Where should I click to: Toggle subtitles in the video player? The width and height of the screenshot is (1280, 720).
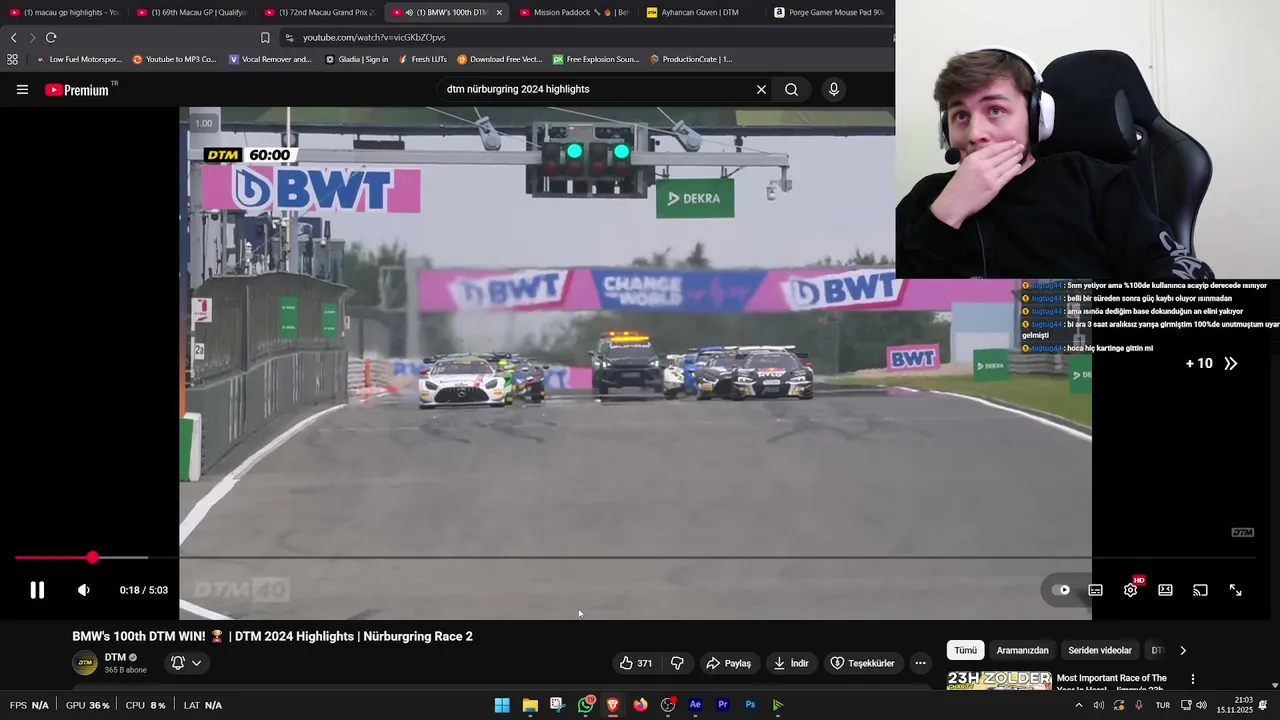point(1096,590)
